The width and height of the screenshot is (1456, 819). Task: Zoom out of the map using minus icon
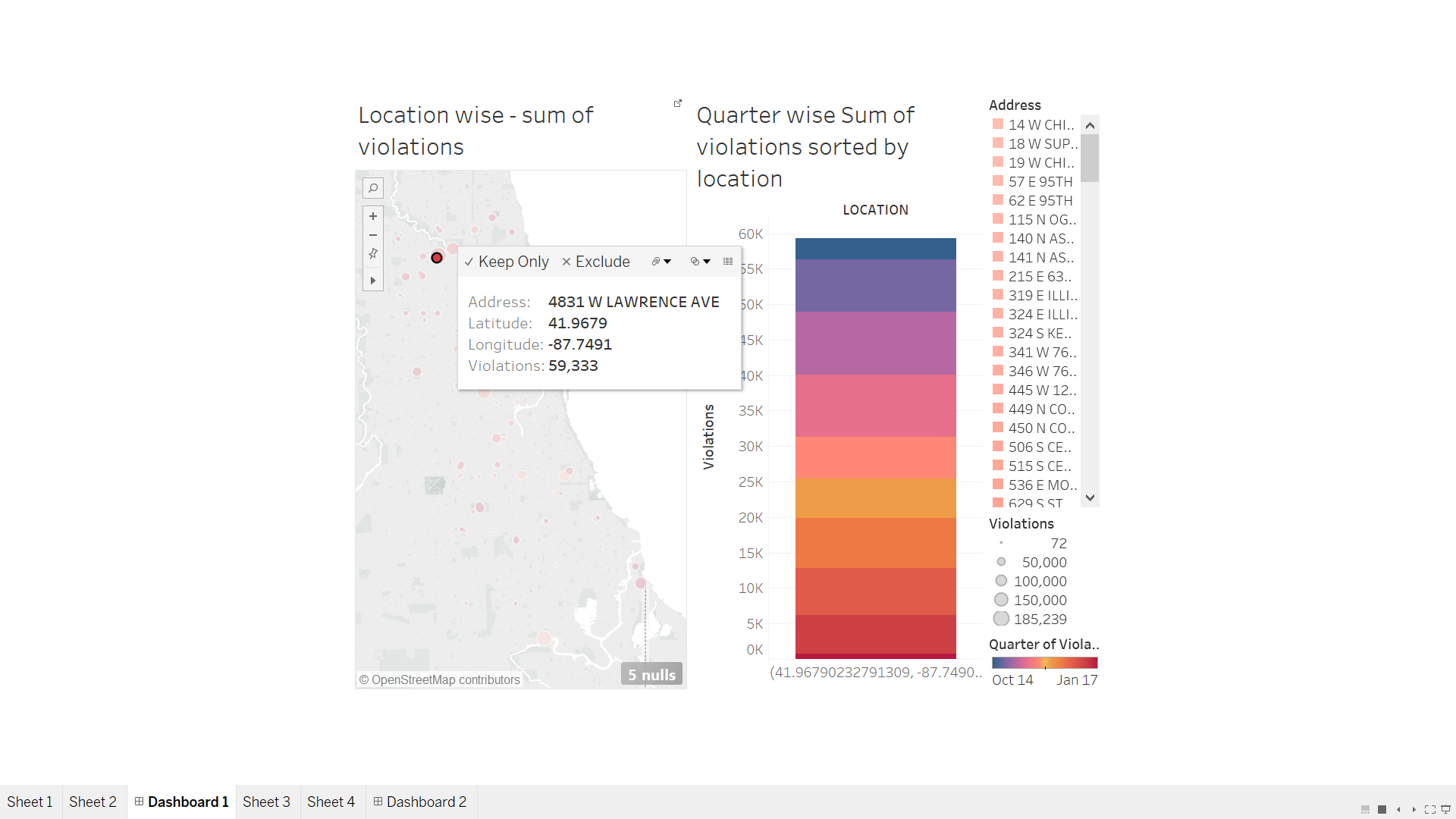372,235
